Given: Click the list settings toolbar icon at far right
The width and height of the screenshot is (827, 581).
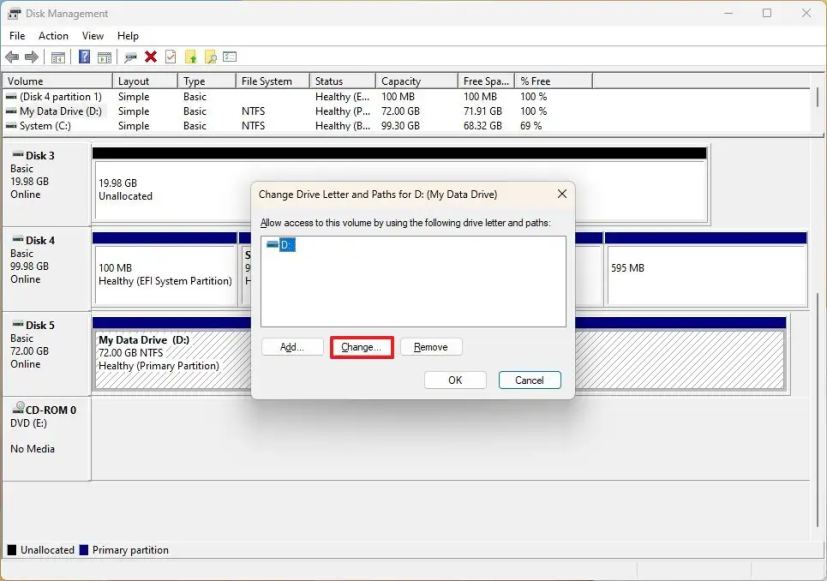Looking at the screenshot, I should (229, 56).
